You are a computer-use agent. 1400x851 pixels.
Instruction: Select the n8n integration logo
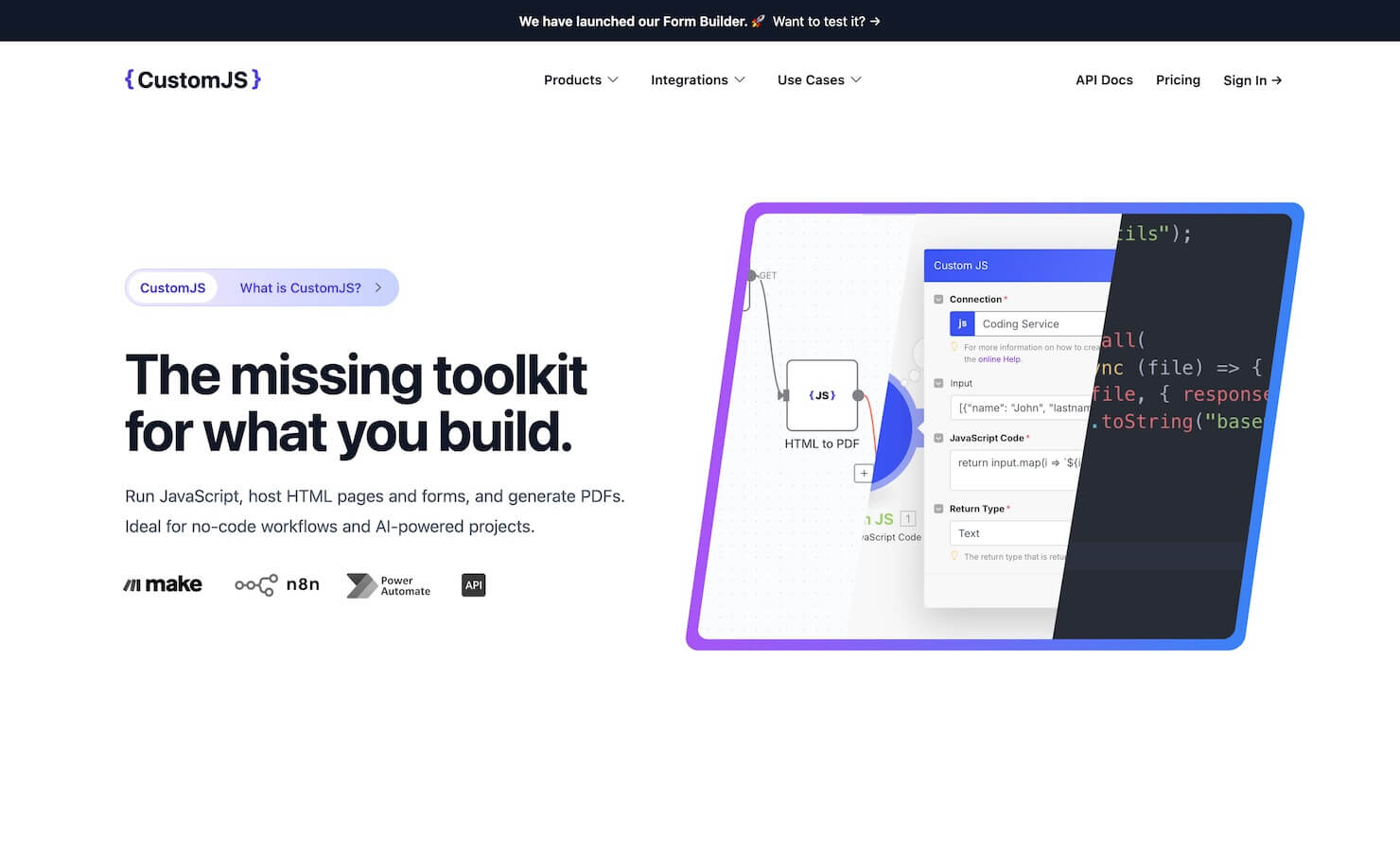(x=276, y=584)
